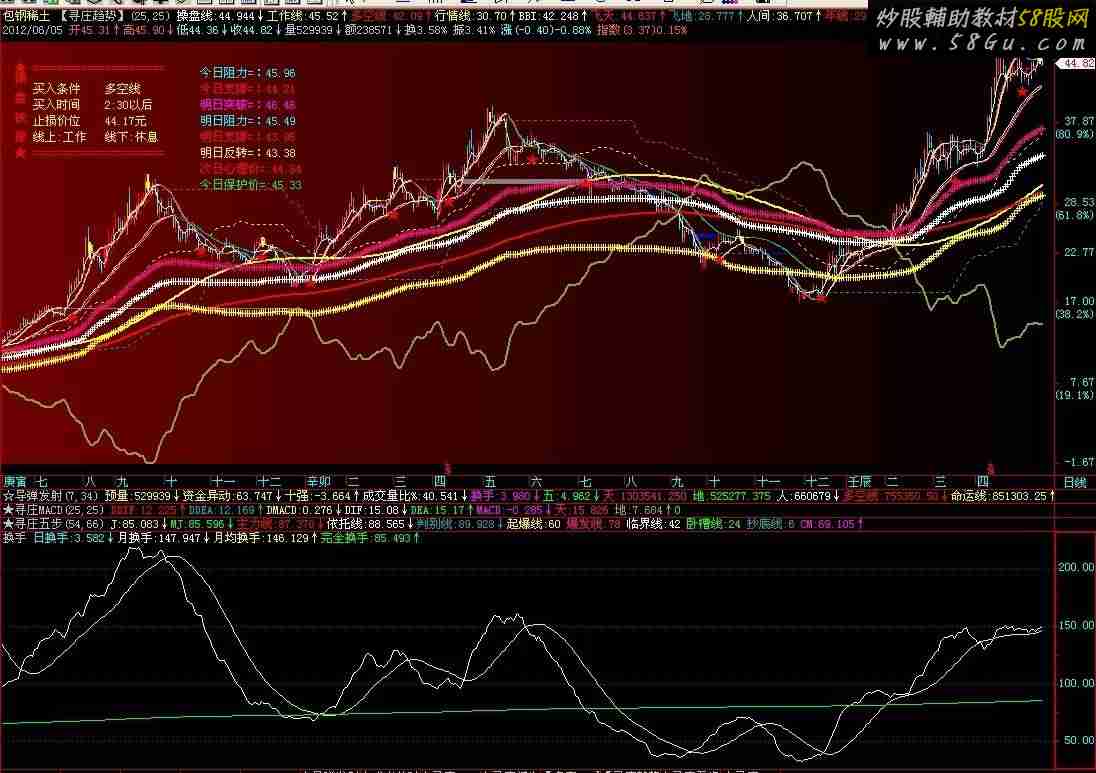1096x773 pixels.
Task: Click the 命运线:851303.25 value
Action: pos(998,496)
